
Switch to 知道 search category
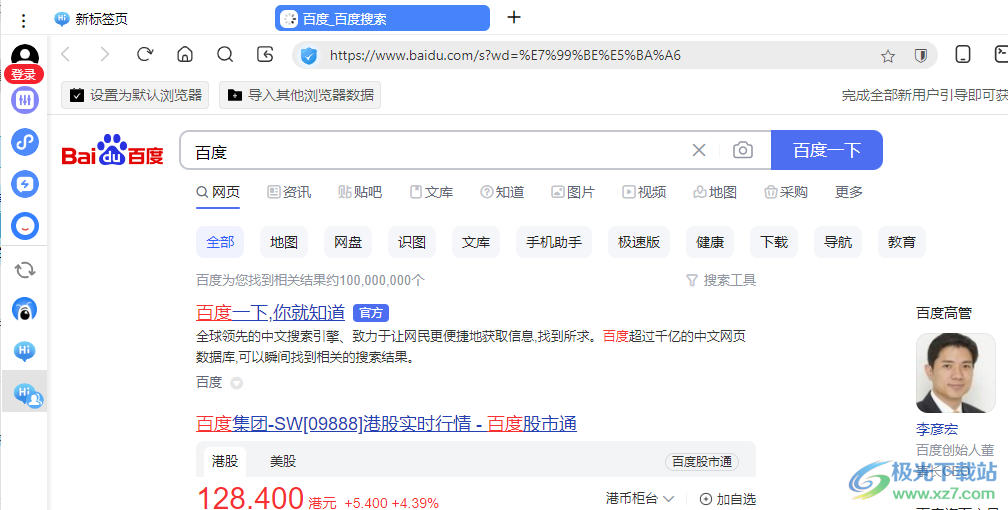(x=502, y=192)
